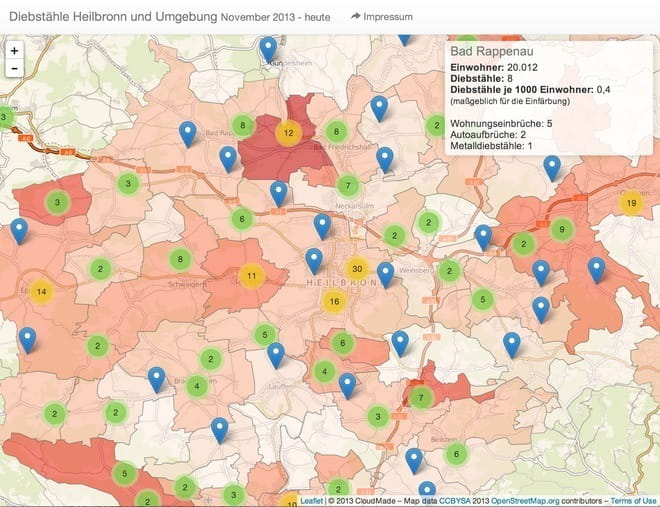Click the green cluster 8 near Bad Friedrichshall

336,131
